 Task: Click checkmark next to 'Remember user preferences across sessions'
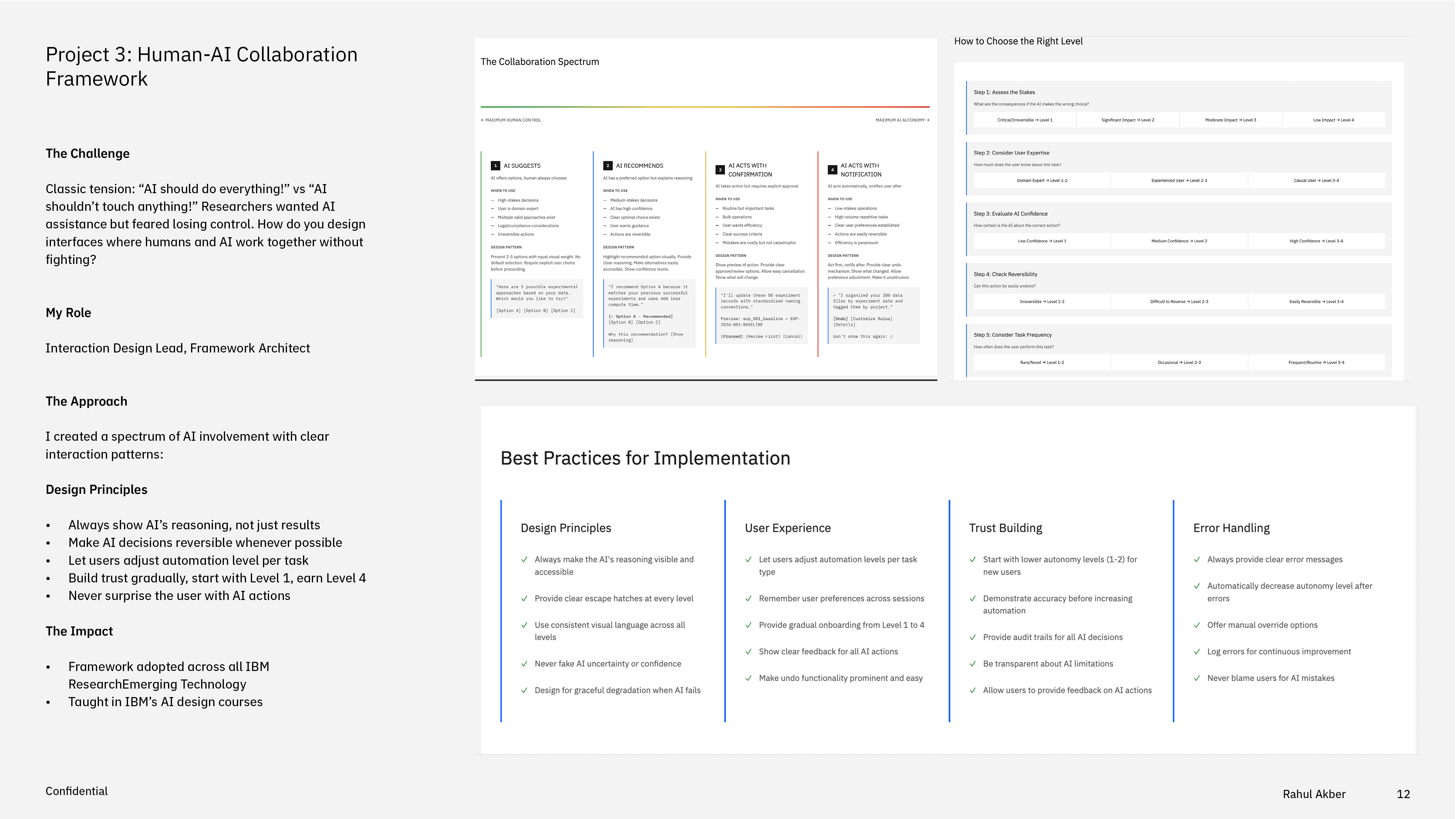(x=748, y=598)
